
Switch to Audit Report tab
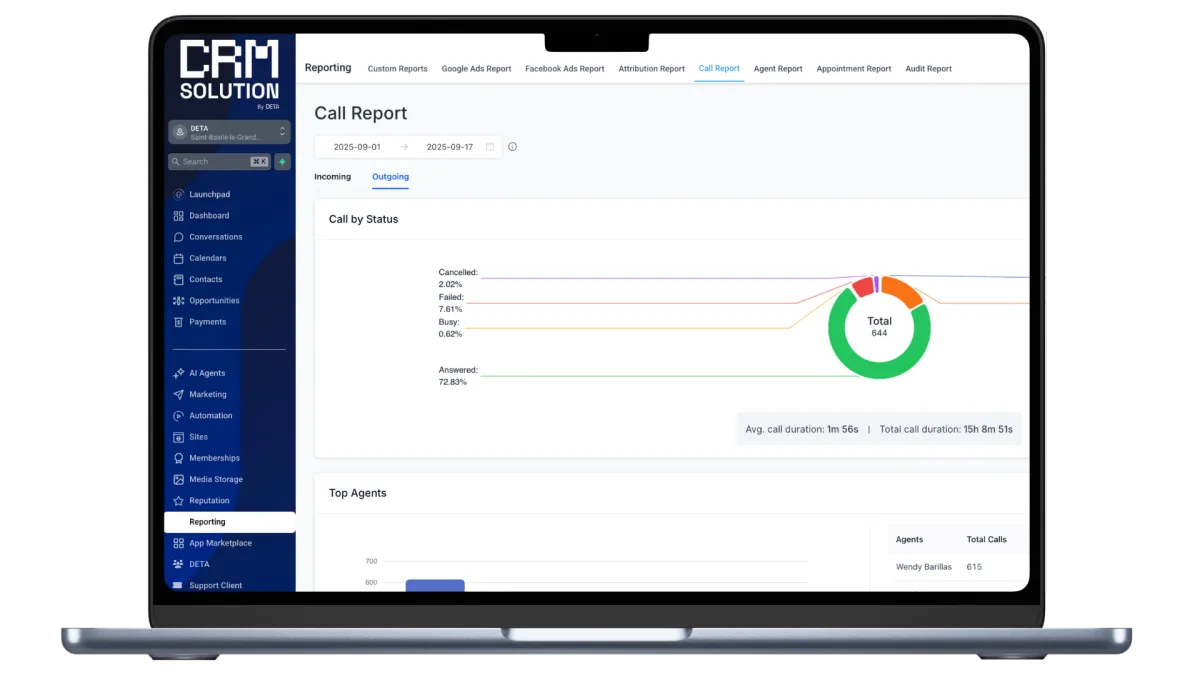tap(928, 69)
